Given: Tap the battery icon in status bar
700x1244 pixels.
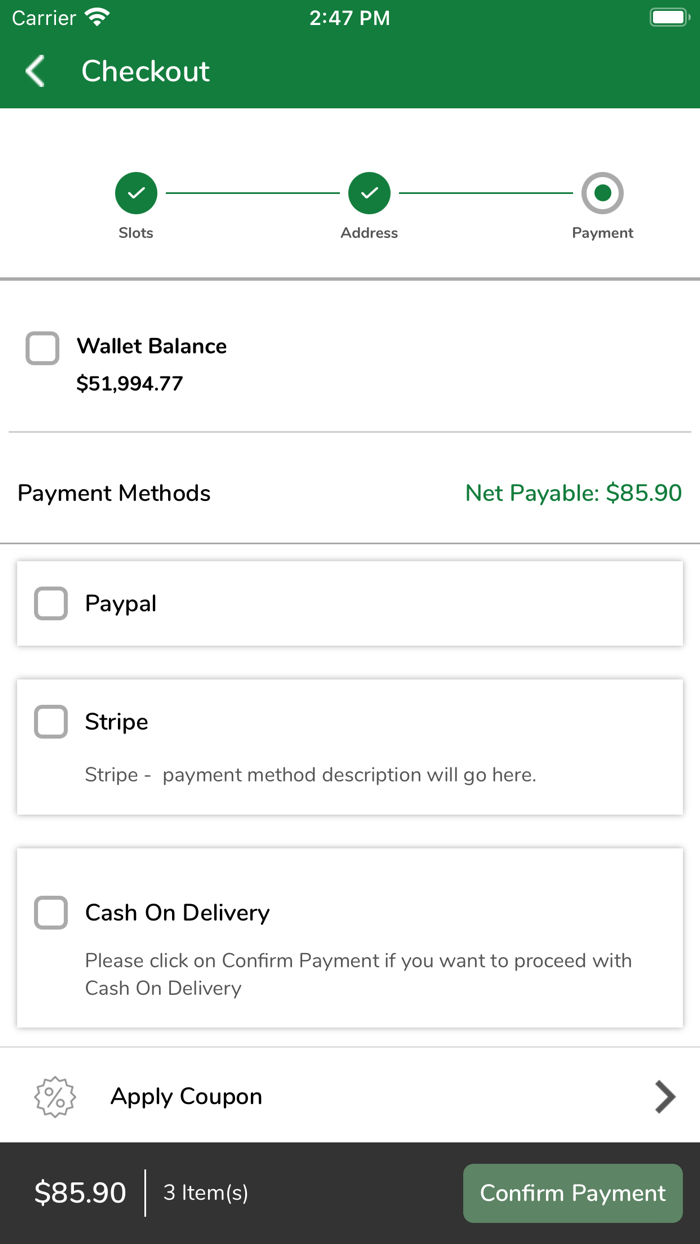Looking at the screenshot, I should click(666, 18).
